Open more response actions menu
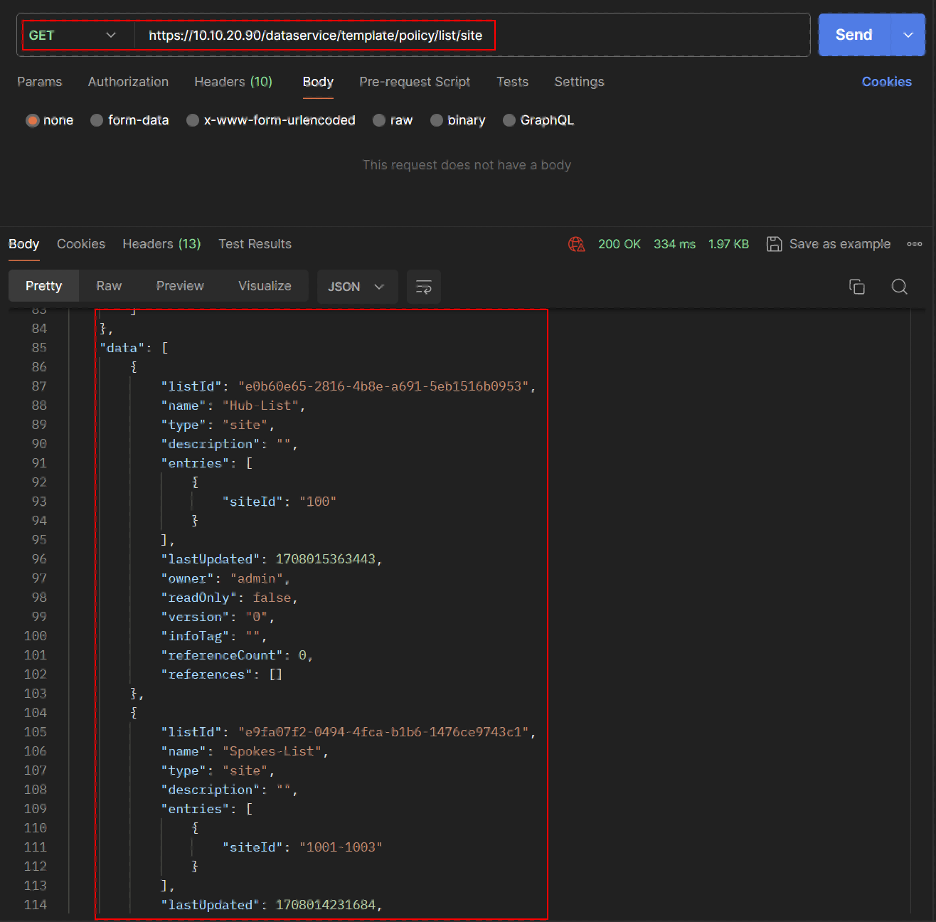The image size is (936, 922). tap(914, 243)
